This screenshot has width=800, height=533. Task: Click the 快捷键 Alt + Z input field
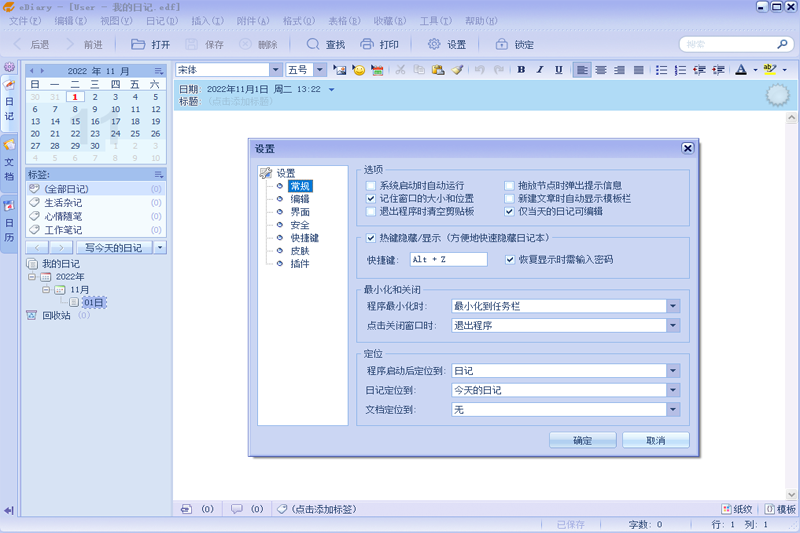(448, 259)
